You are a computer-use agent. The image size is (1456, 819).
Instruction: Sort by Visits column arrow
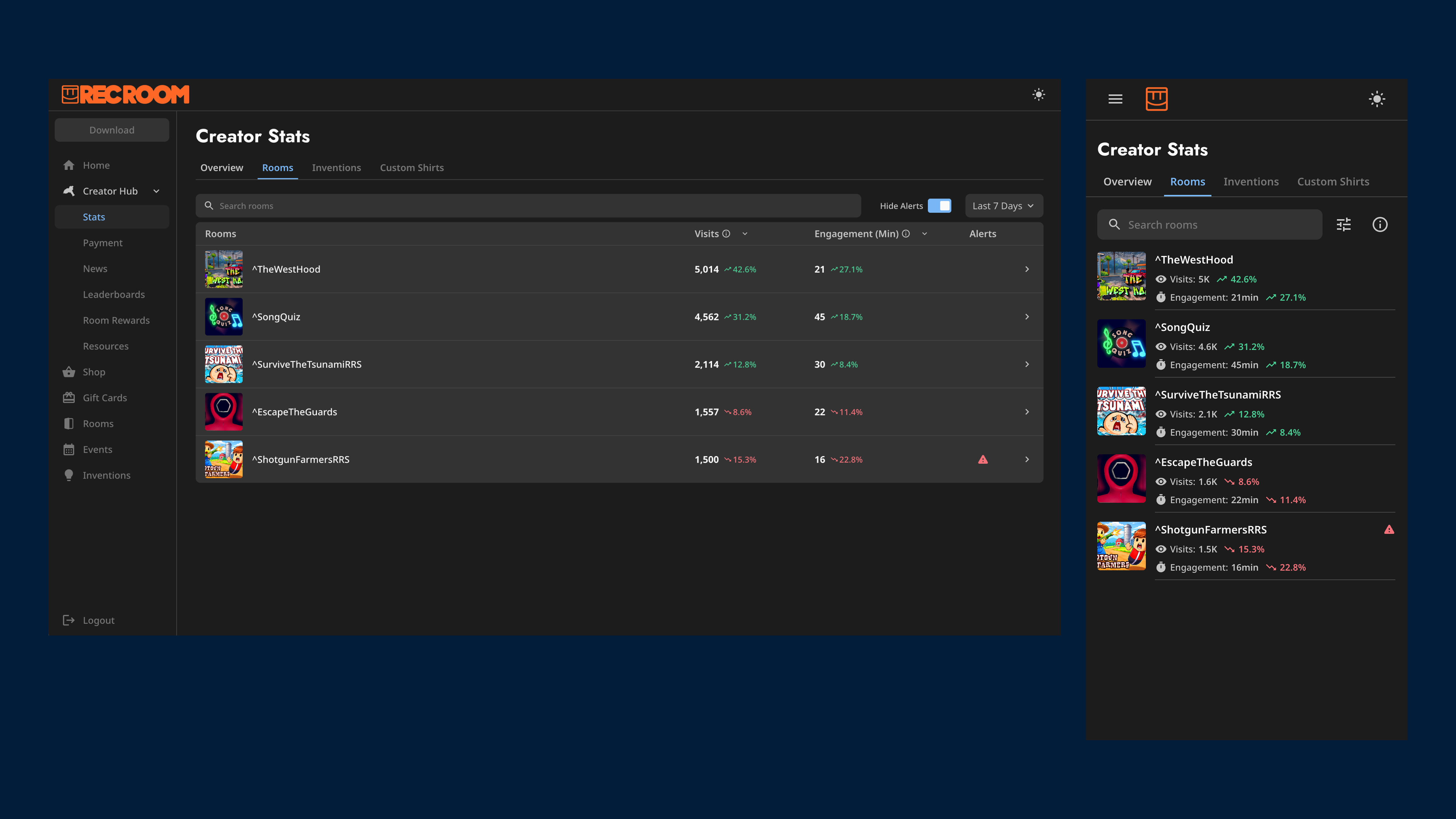[x=745, y=234]
